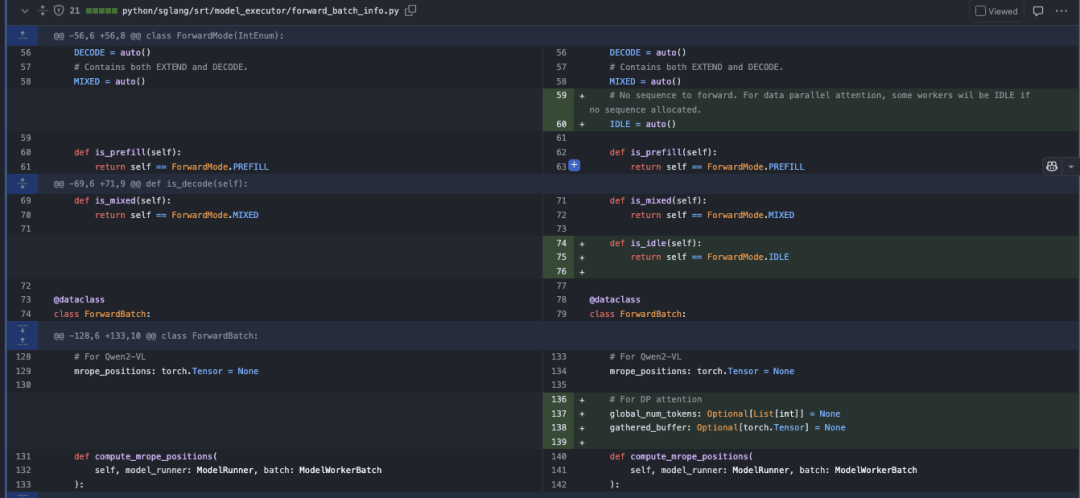Open the dropdown arrow next to Copilot

click(1070, 166)
